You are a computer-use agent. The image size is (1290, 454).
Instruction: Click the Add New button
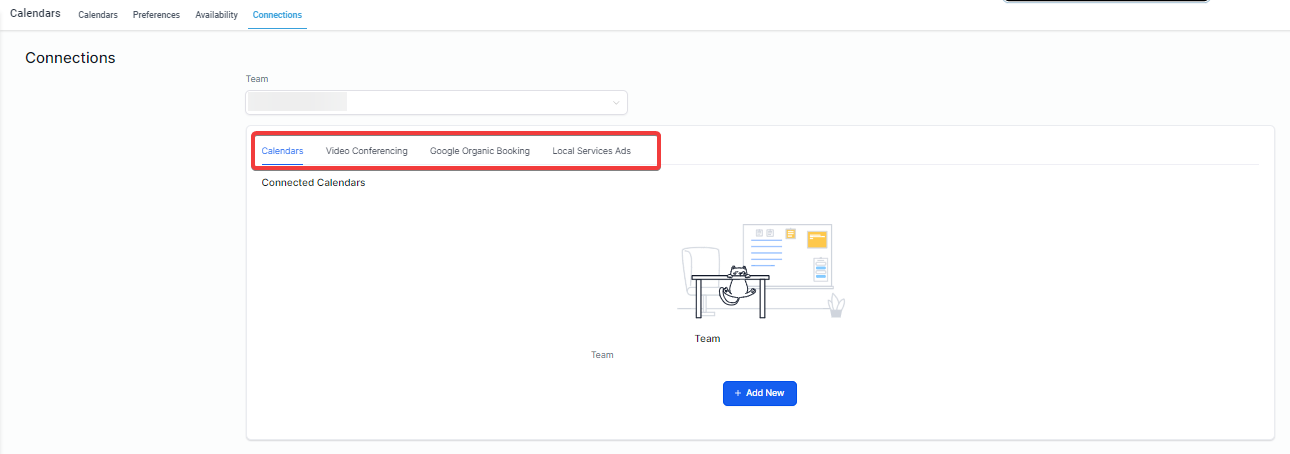(760, 394)
